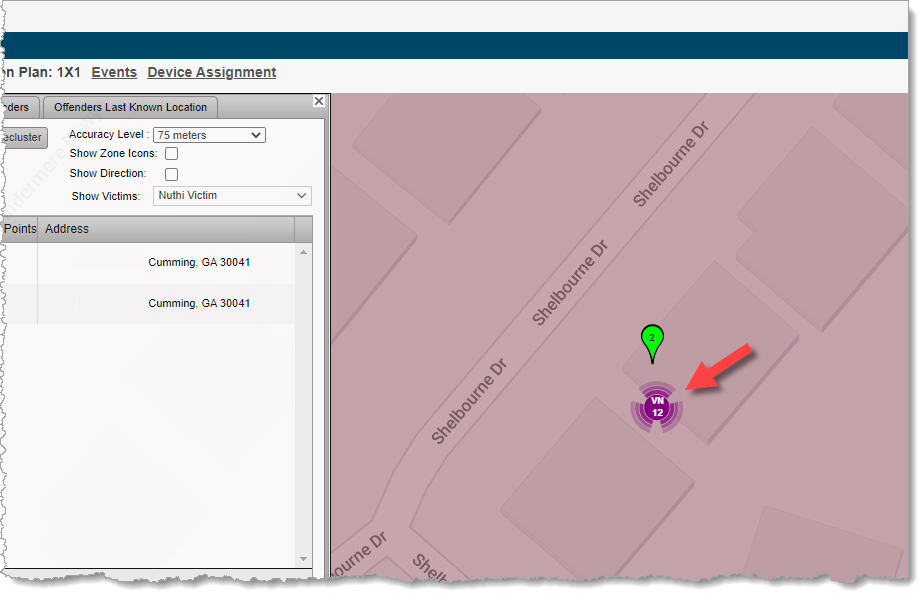Expand the Show Victims dropdown
This screenshot has height=598, width=924.
point(232,196)
